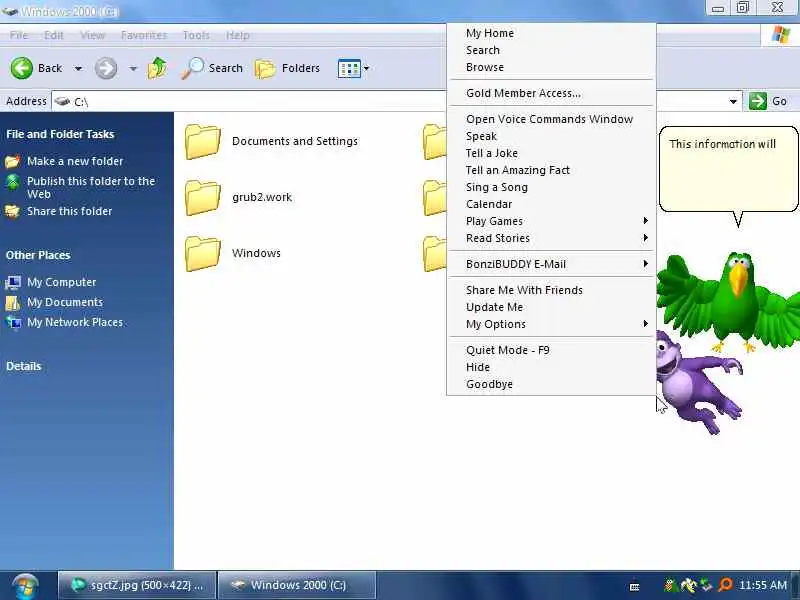Open the Views dropdown arrow
Viewport: 800px width, 600px height.
pos(366,68)
